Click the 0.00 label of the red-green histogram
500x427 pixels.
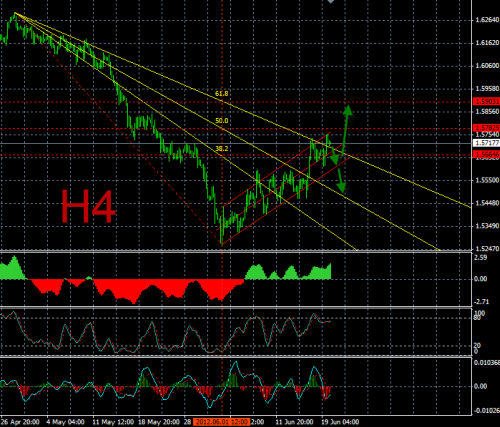pos(481,279)
